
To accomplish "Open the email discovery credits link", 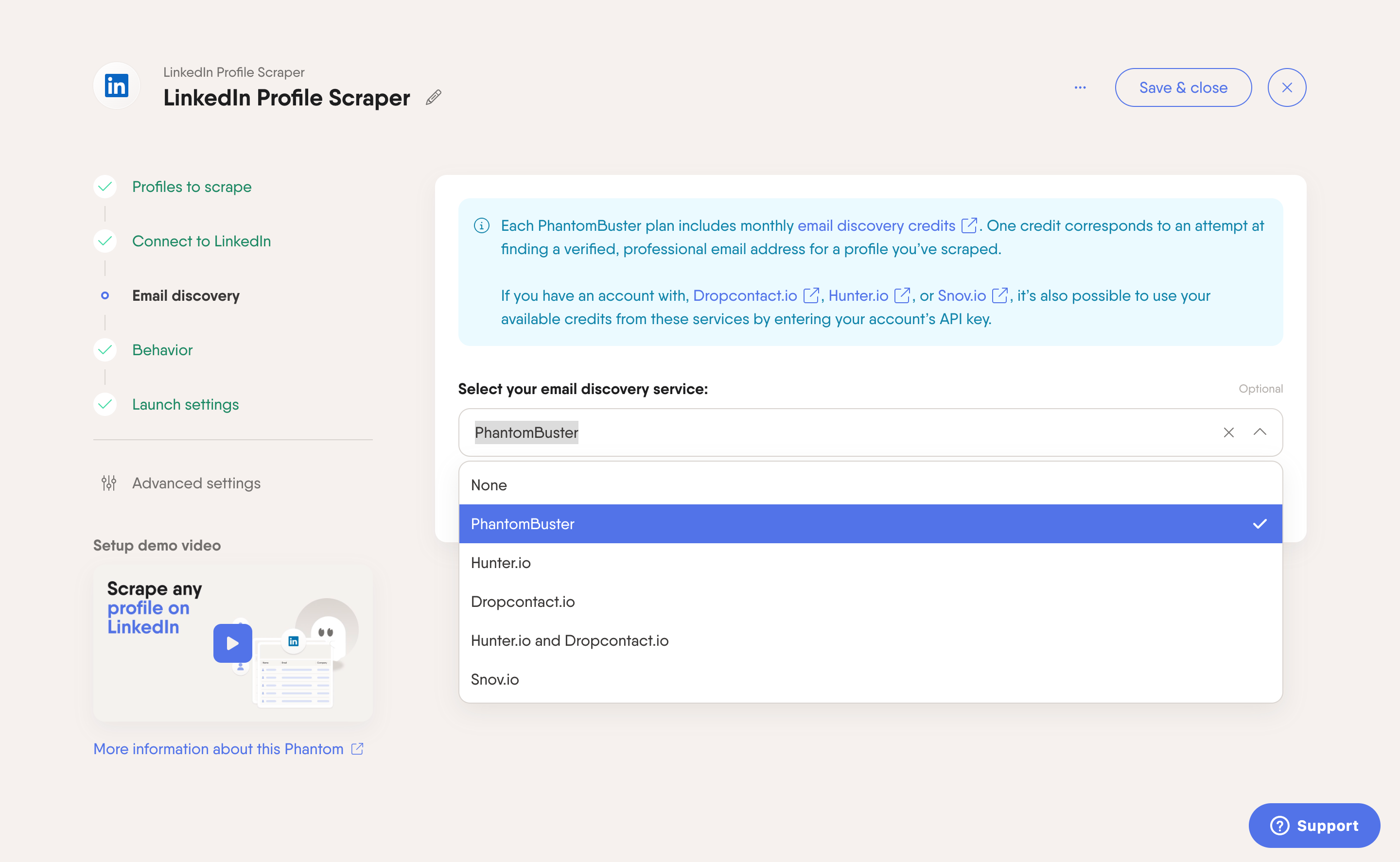I will pyautogui.click(x=876, y=226).
